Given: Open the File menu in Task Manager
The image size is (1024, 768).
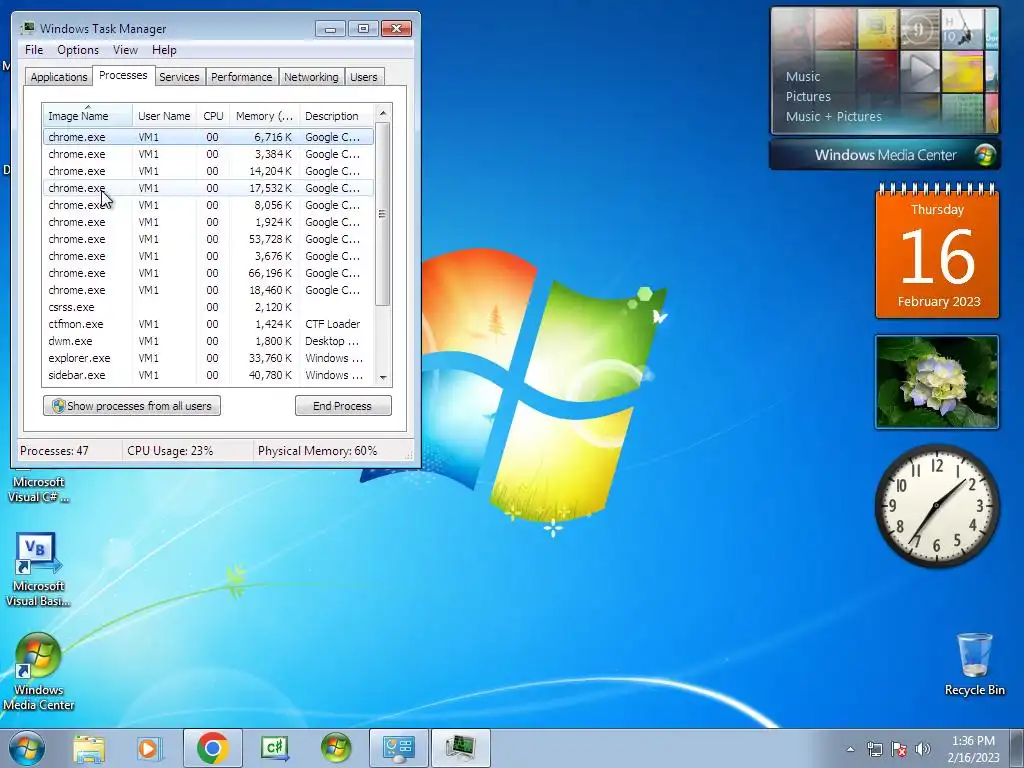Looking at the screenshot, I should 34,50.
